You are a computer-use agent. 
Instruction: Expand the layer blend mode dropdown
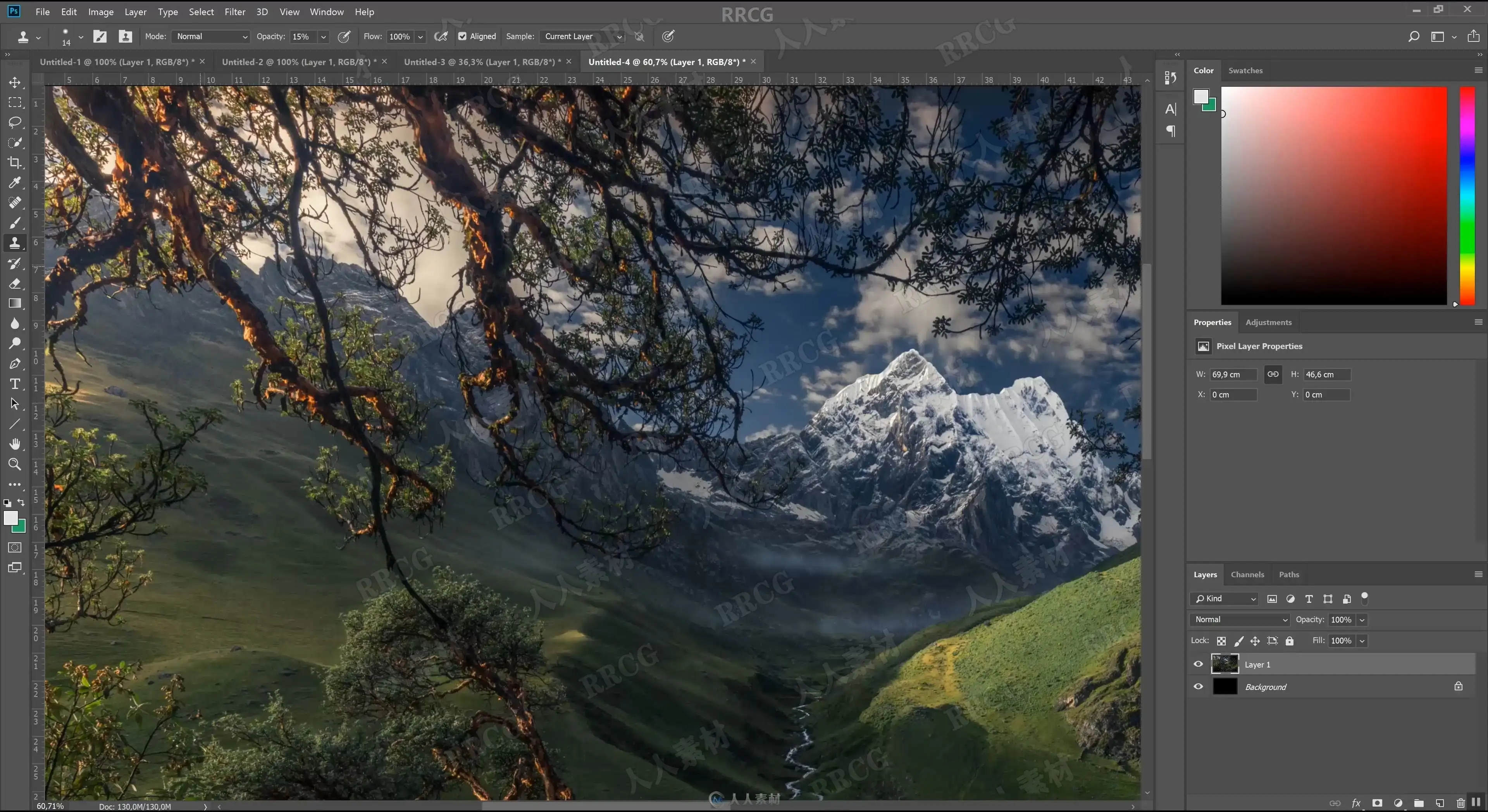[1240, 620]
